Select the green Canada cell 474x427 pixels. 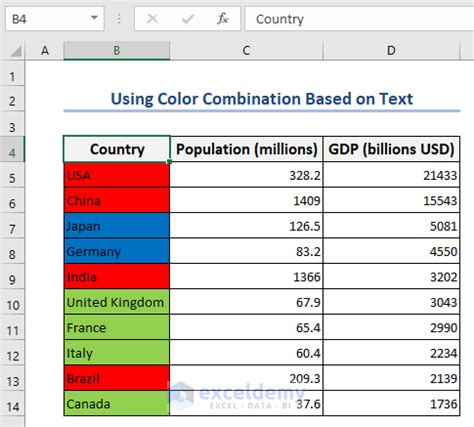click(x=117, y=403)
